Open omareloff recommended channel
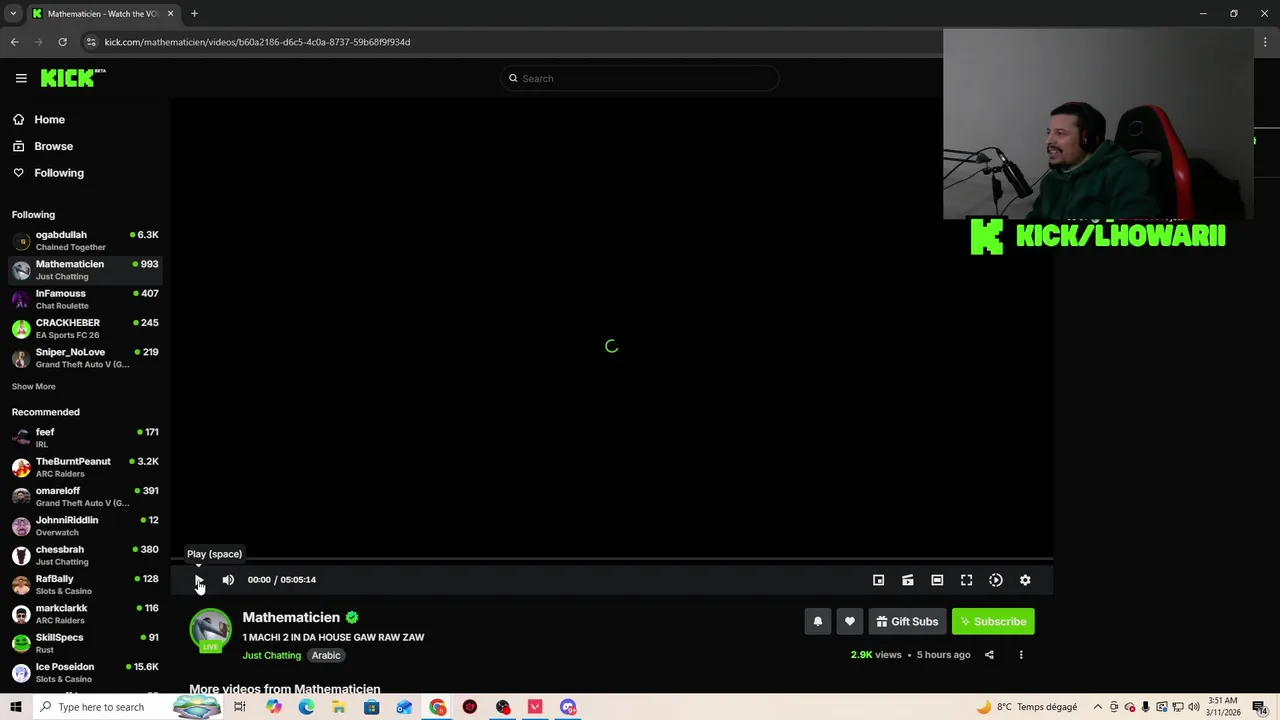1280x720 pixels. click(x=85, y=496)
